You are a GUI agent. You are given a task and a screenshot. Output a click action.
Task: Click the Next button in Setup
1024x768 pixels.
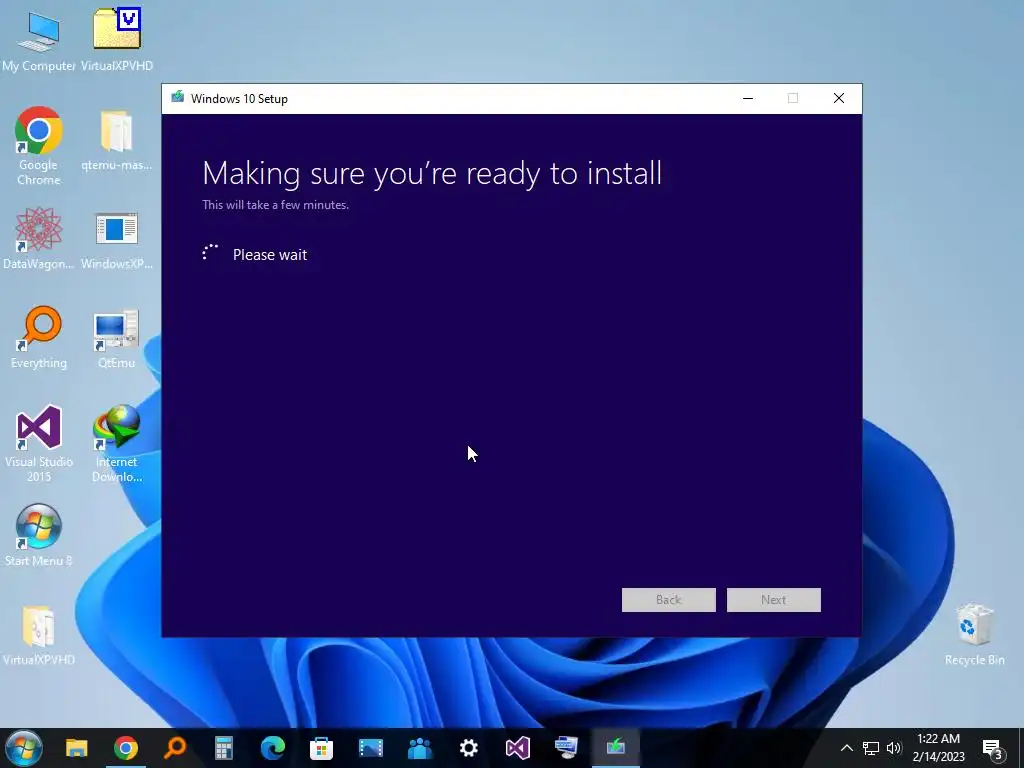tap(774, 600)
